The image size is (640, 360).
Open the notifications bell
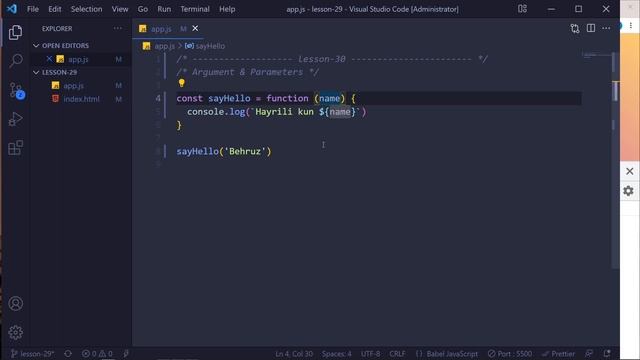tap(607, 353)
